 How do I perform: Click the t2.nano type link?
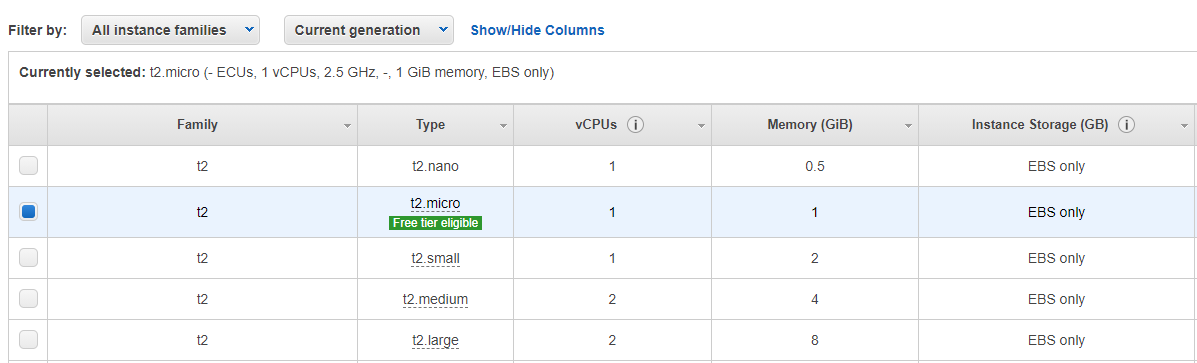435,166
